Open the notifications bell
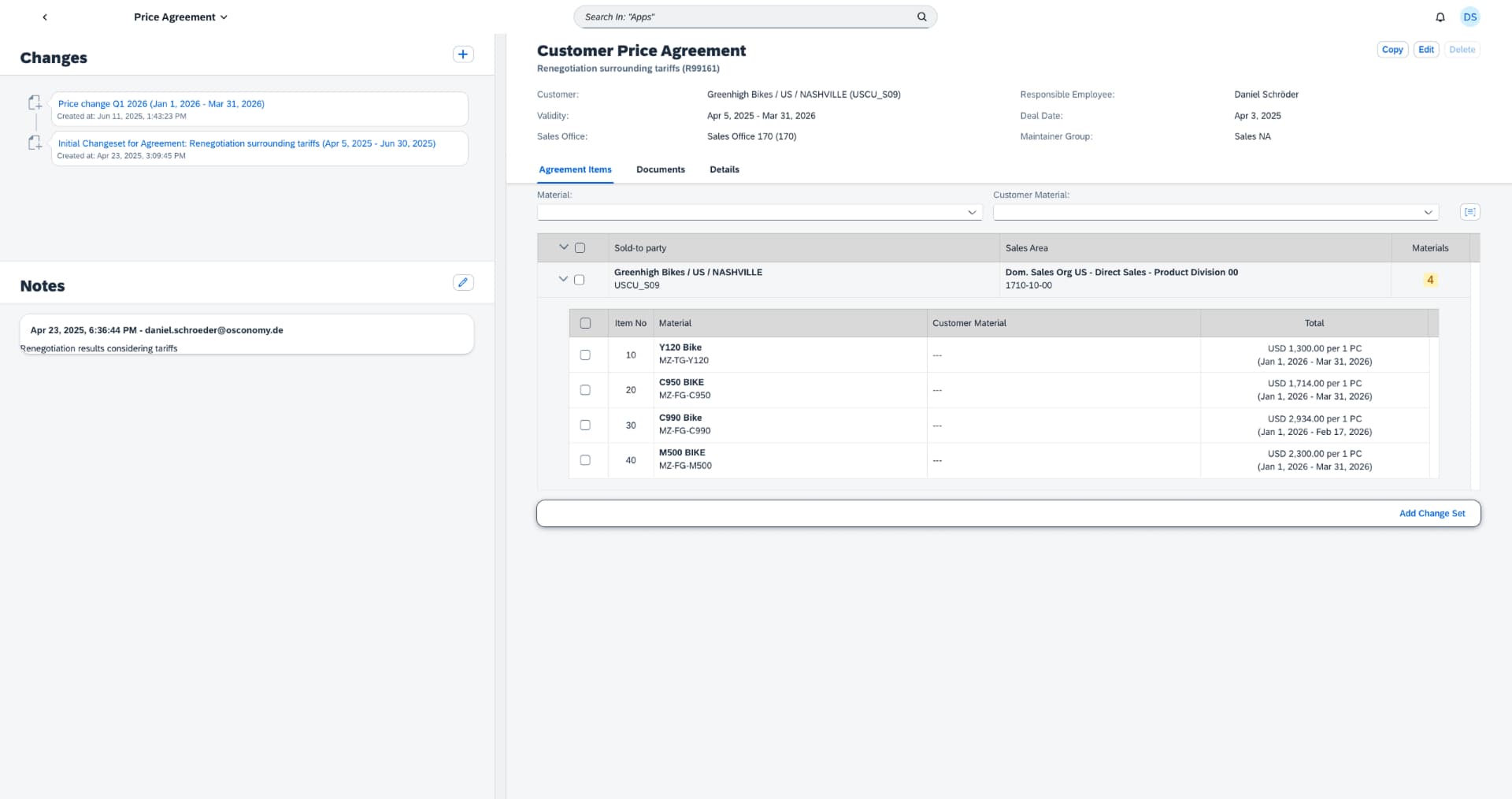Image resolution: width=1512 pixels, height=799 pixels. pyautogui.click(x=1440, y=17)
